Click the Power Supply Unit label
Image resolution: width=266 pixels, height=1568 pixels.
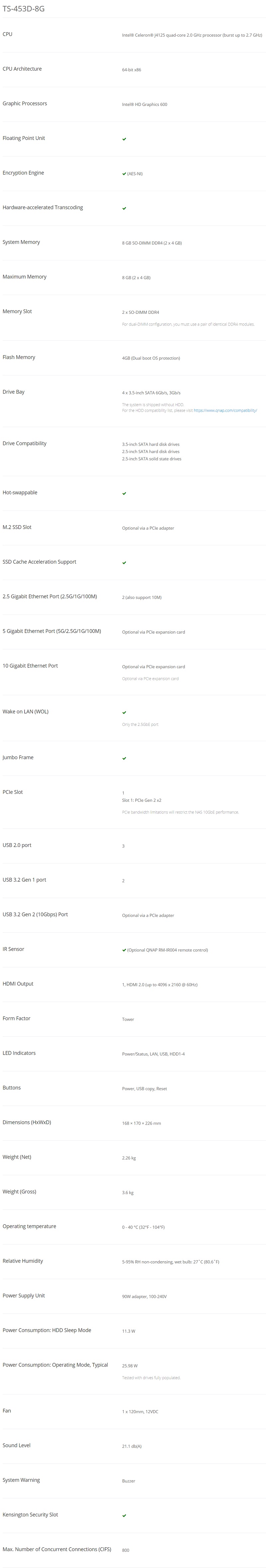[x=24, y=1295]
